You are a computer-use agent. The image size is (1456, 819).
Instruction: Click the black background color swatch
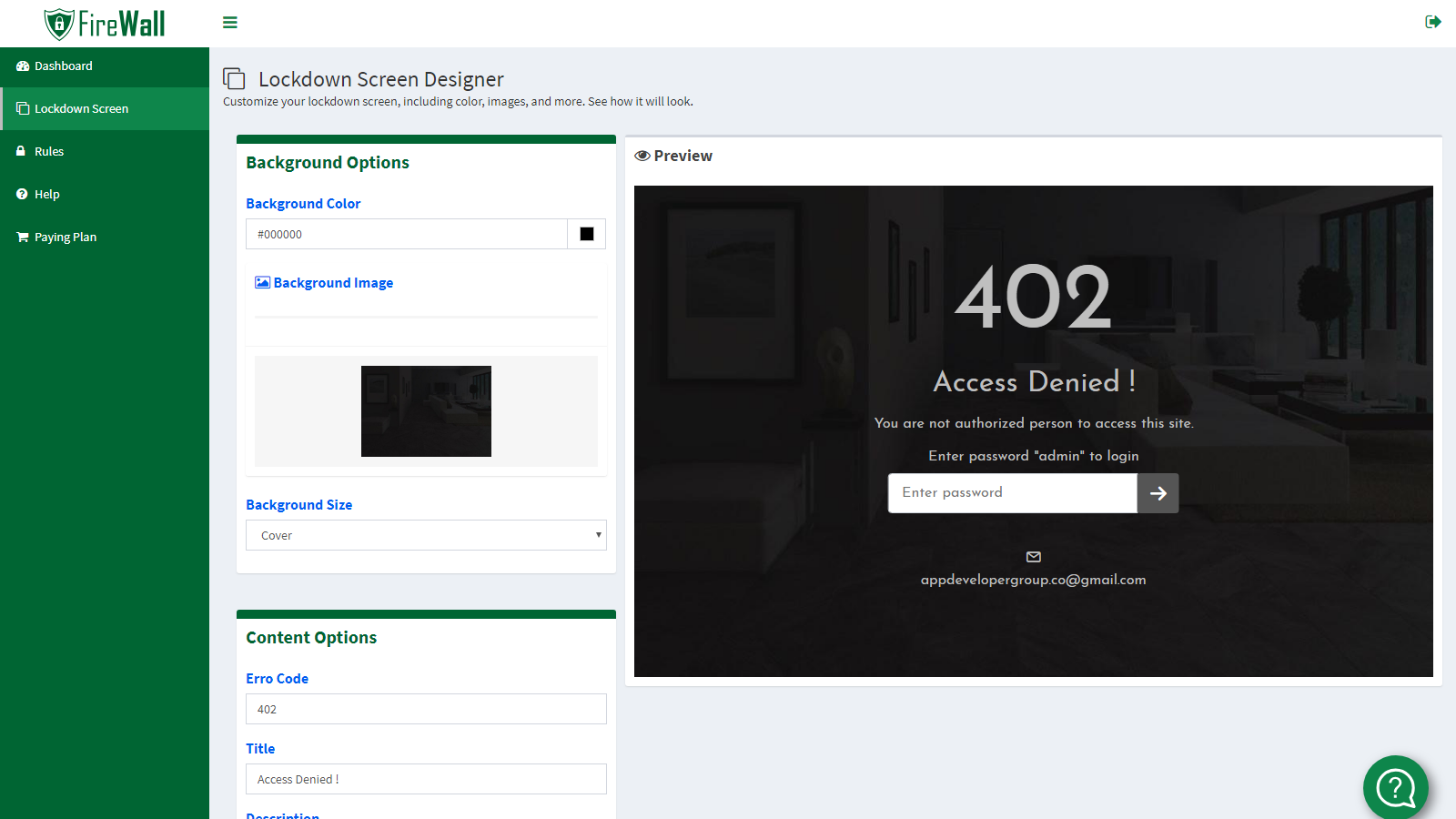(x=587, y=234)
